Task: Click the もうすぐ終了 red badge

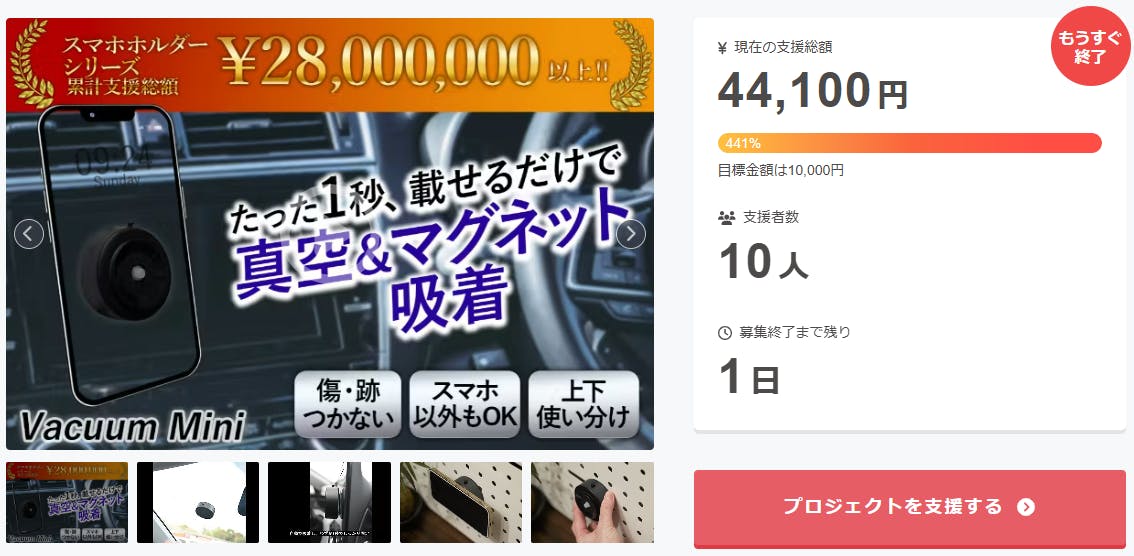Action: tap(1090, 46)
